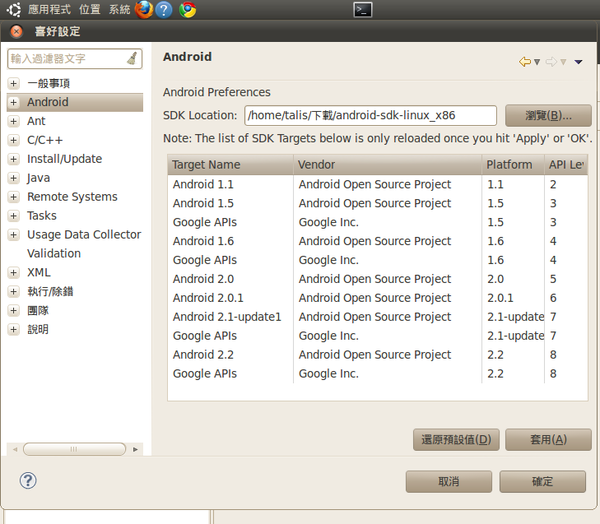Select the Android 1.6 target row
This screenshot has width=600, height=524.
point(378,241)
